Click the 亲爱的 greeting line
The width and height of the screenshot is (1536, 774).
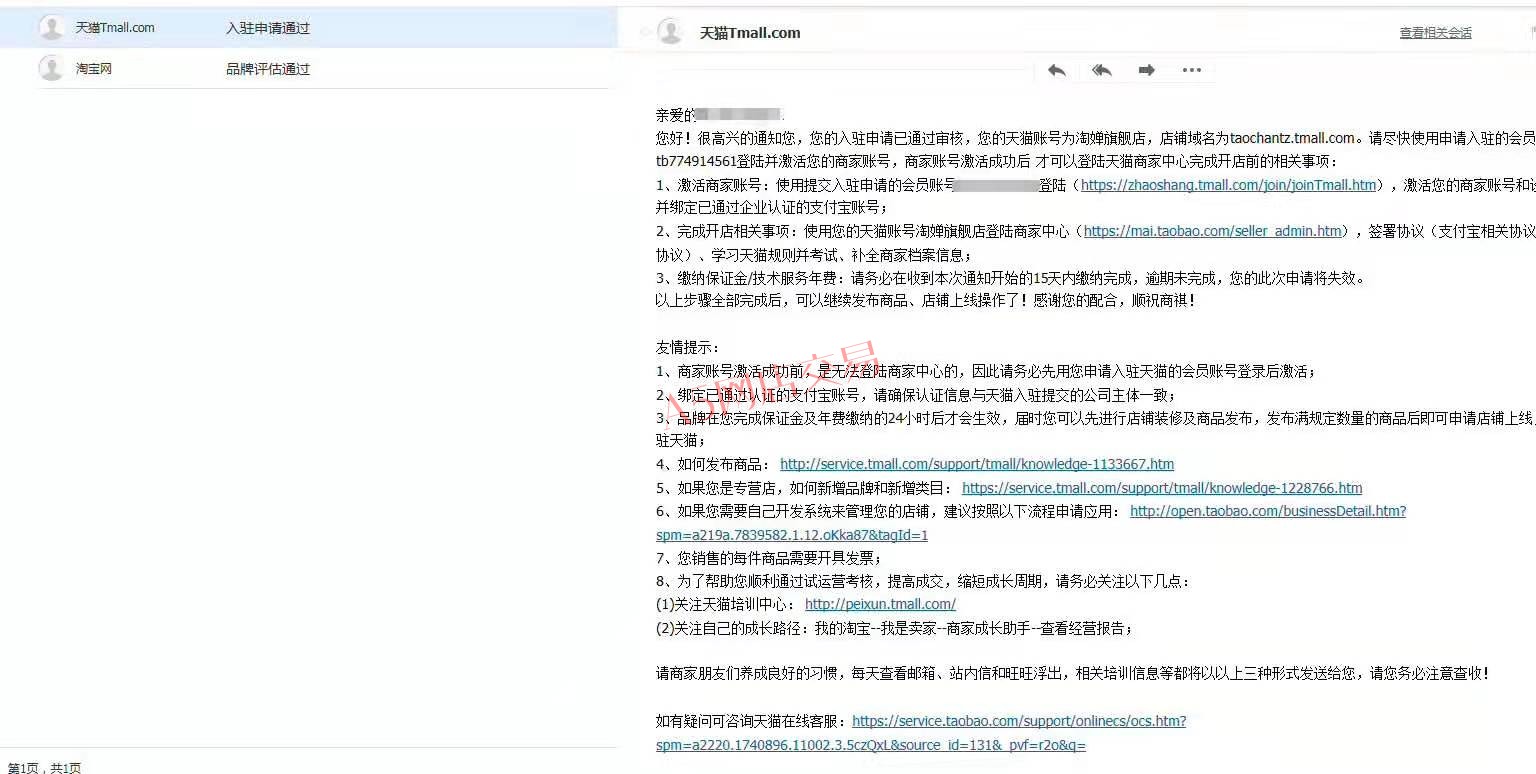pyautogui.click(x=720, y=115)
